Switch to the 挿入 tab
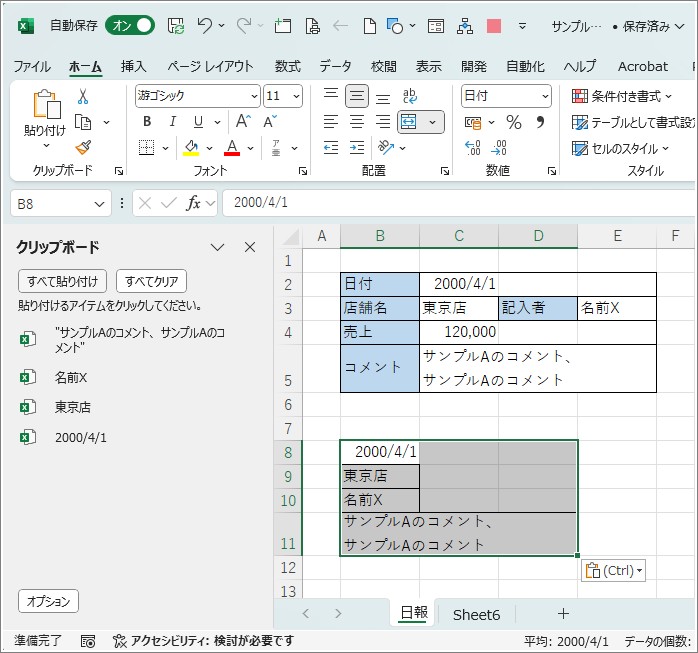Screen dimensions: 698x653 (133, 67)
